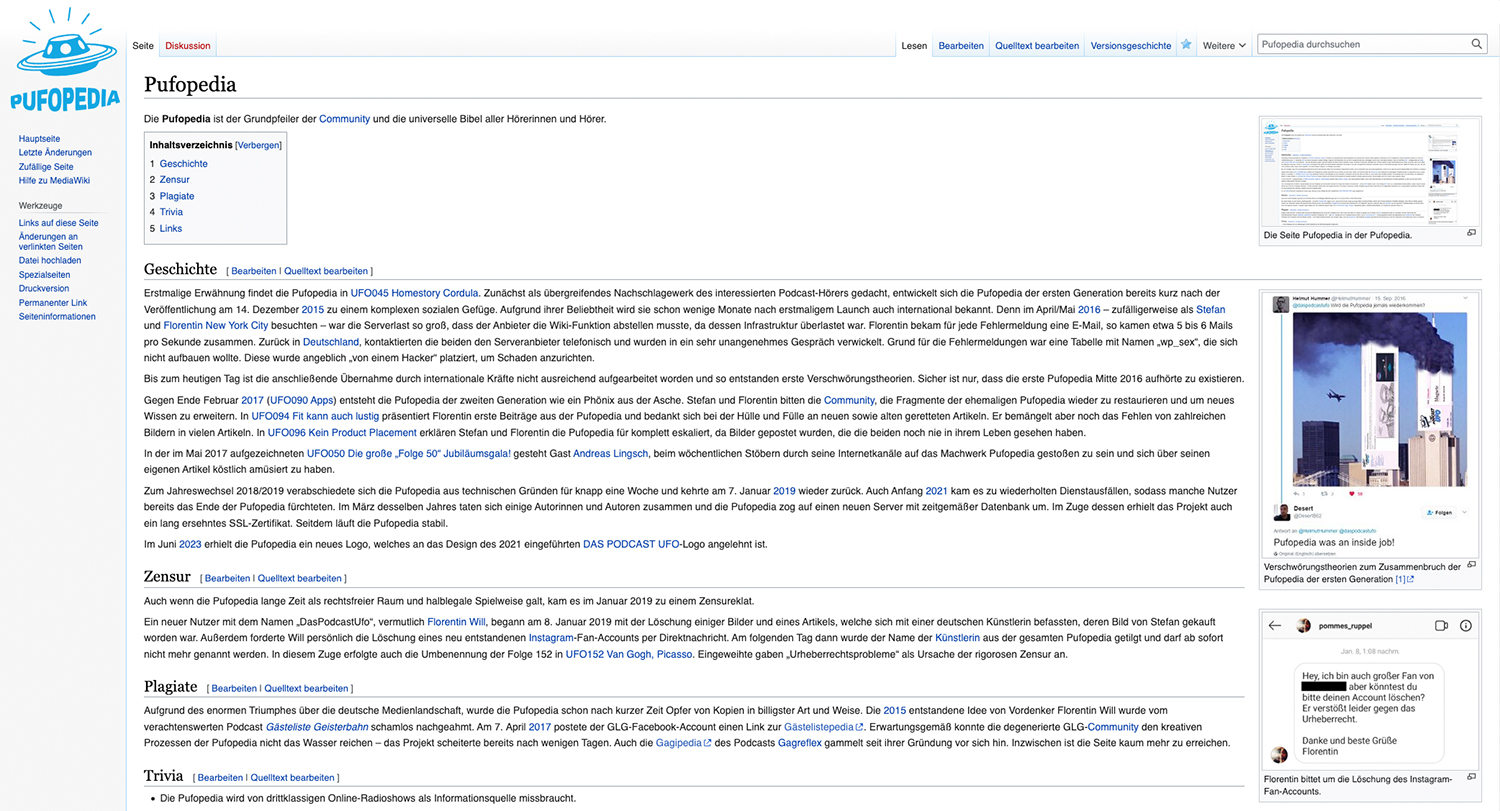Image resolution: width=1500 pixels, height=811 pixels.
Task: Click Bearbeiten next to Geschichte heading
Action: pyautogui.click(x=253, y=271)
